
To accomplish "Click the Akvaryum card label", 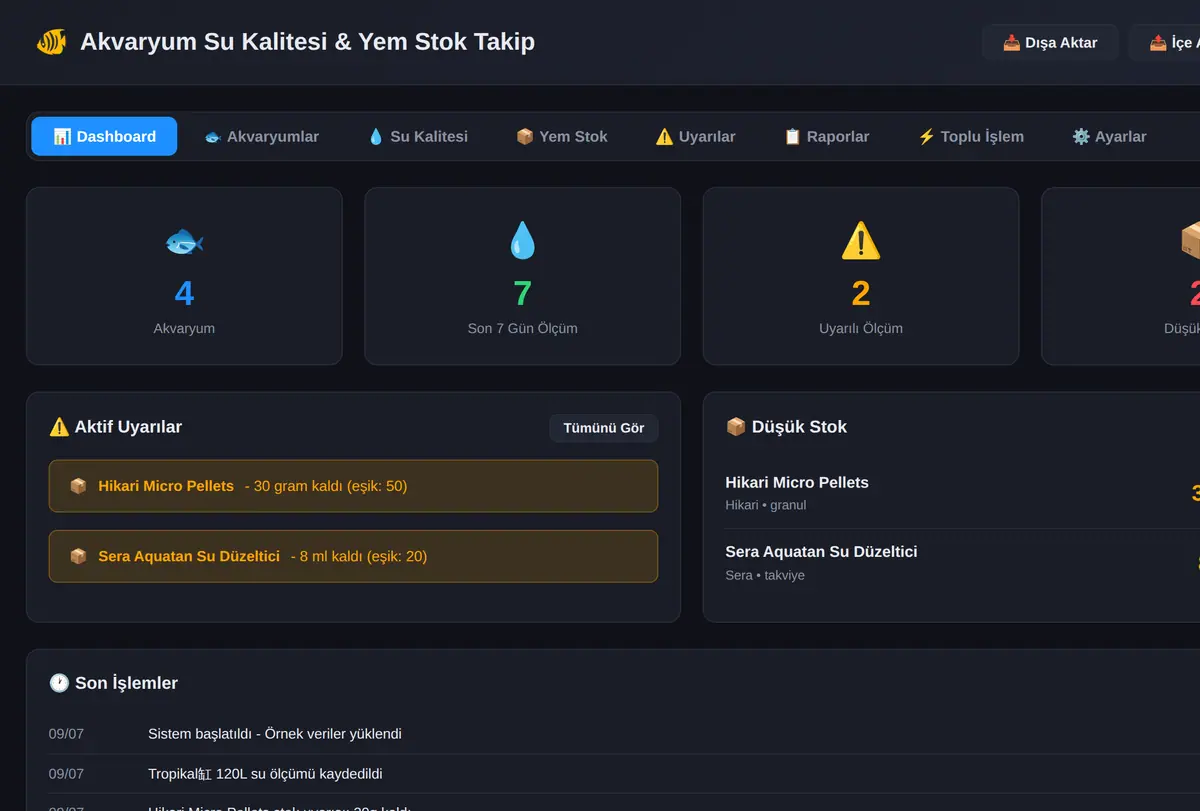I will pos(184,328).
